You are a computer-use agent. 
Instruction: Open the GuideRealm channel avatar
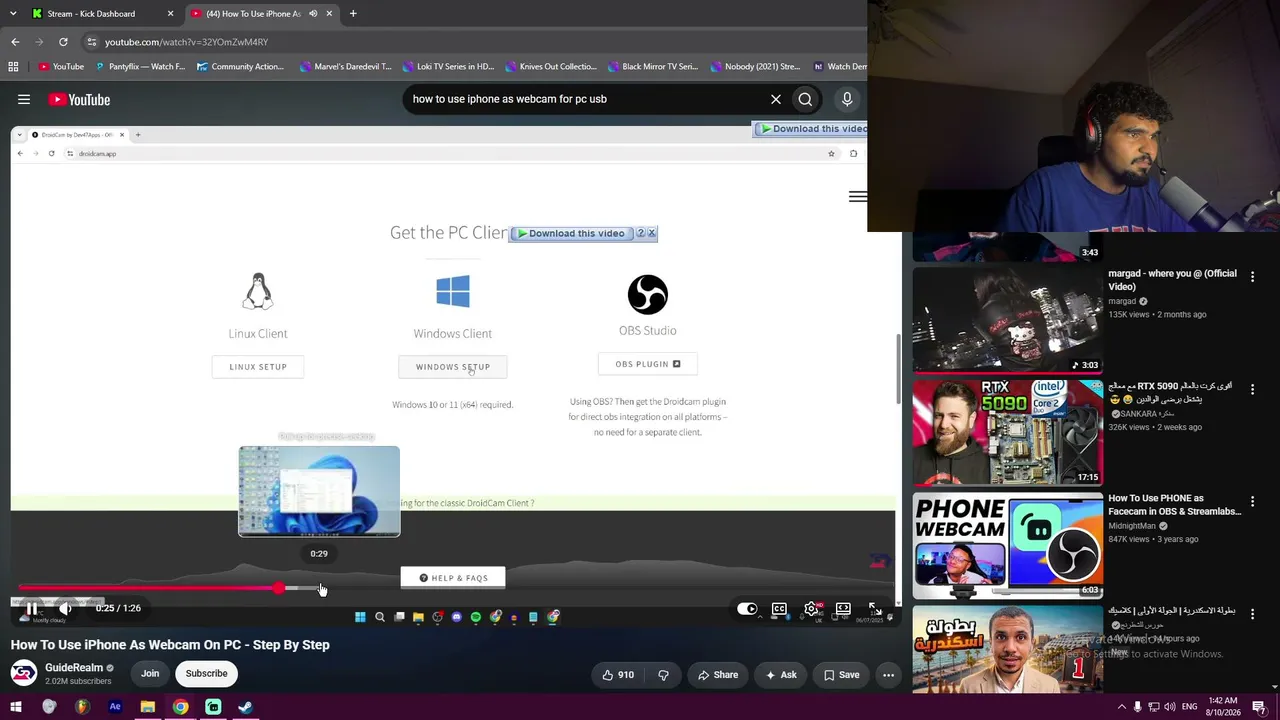pos(24,673)
